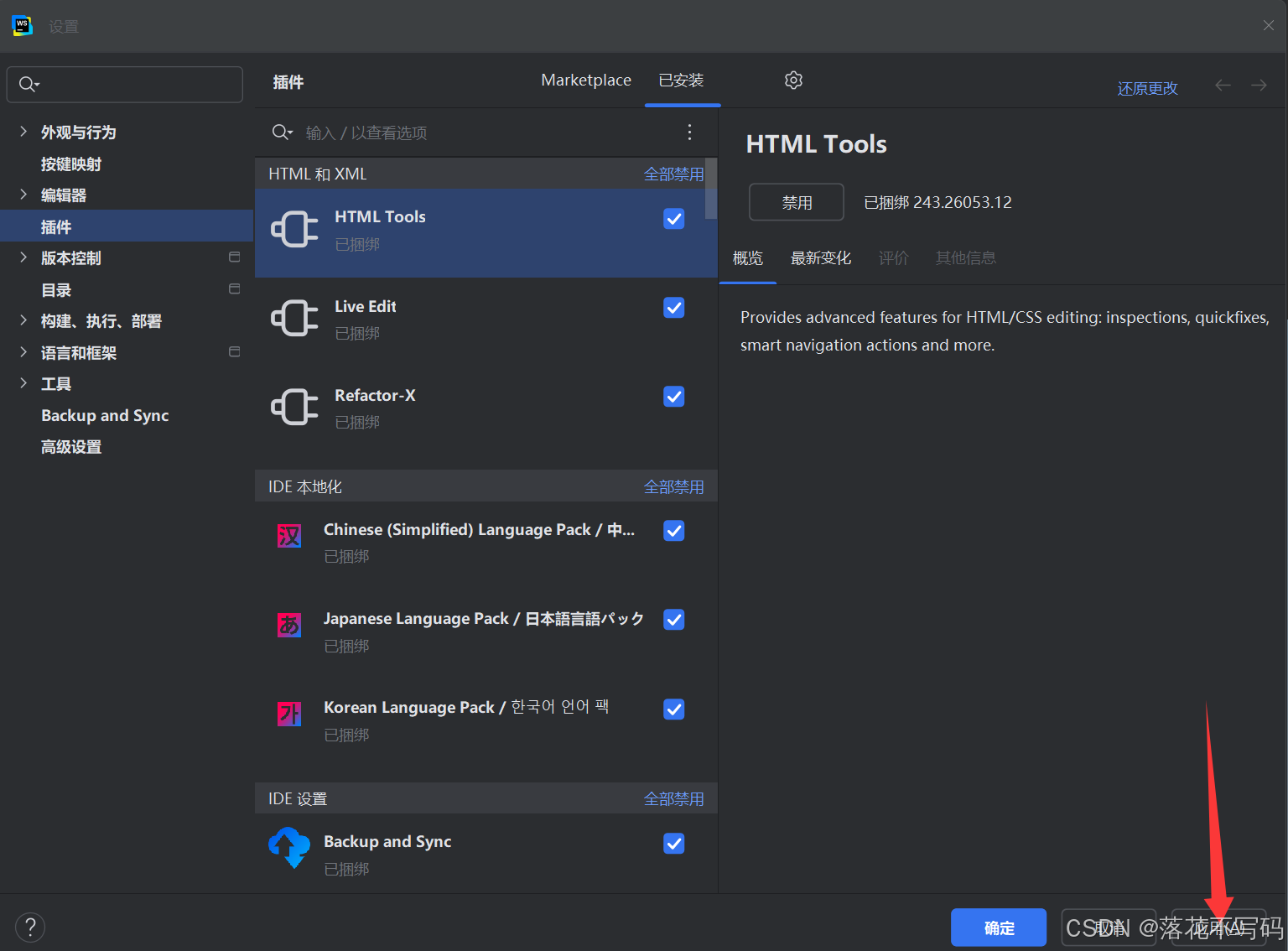Image resolution: width=1288 pixels, height=951 pixels.
Task: Toggle the Korean Language Pack checkbox
Action: (x=673, y=709)
